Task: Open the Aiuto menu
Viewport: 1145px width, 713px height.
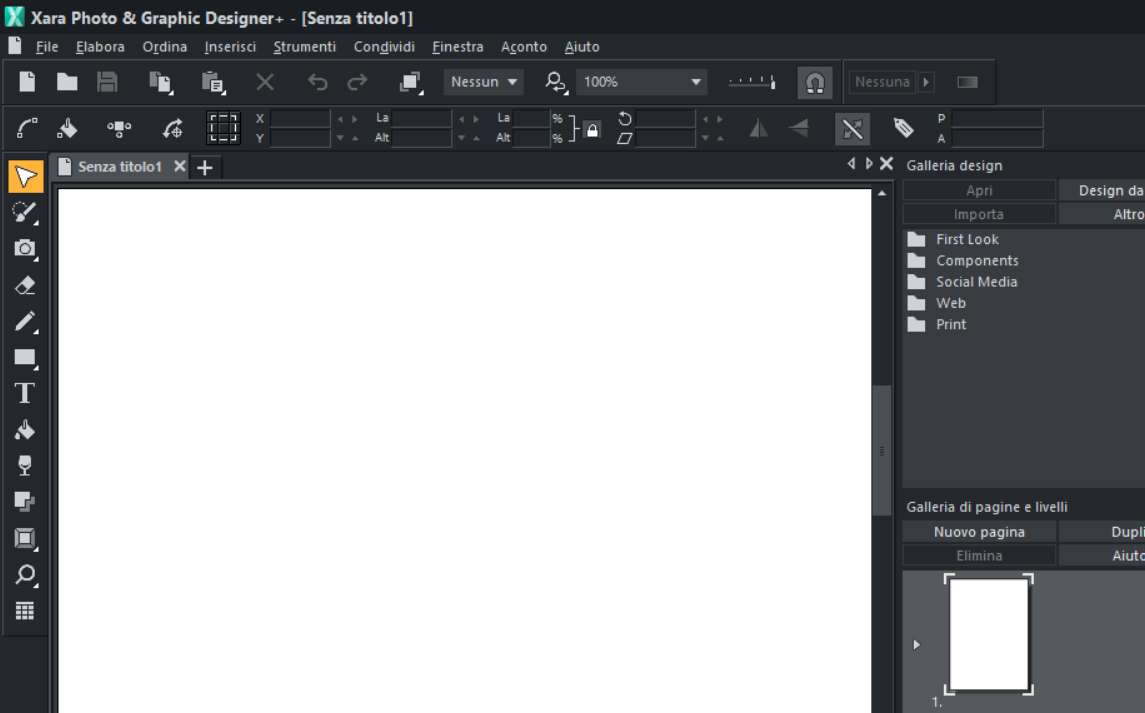Action: [x=582, y=47]
